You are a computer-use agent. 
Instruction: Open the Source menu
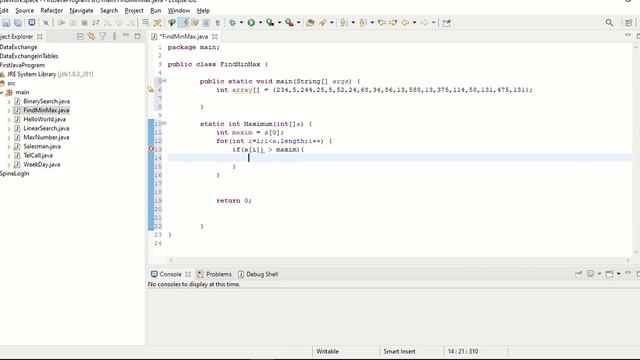pyautogui.click(x=24, y=10)
